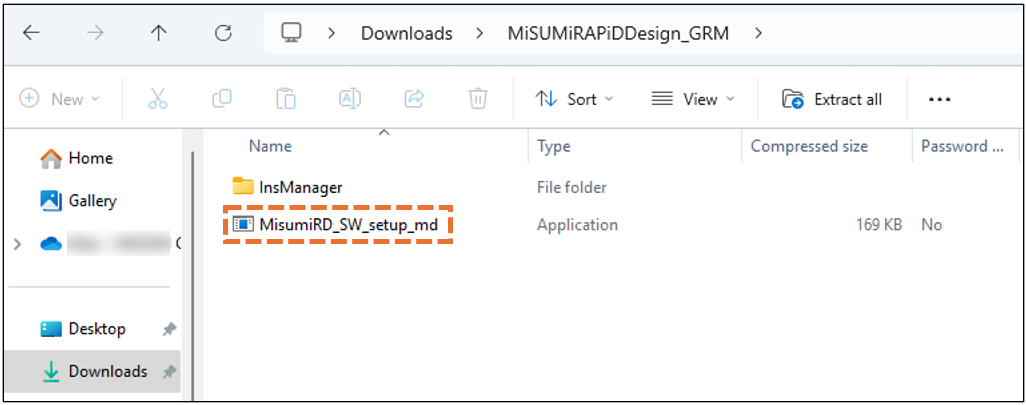The image size is (1026, 405).
Task: Go to Gallery in the sidebar
Action: (x=92, y=201)
